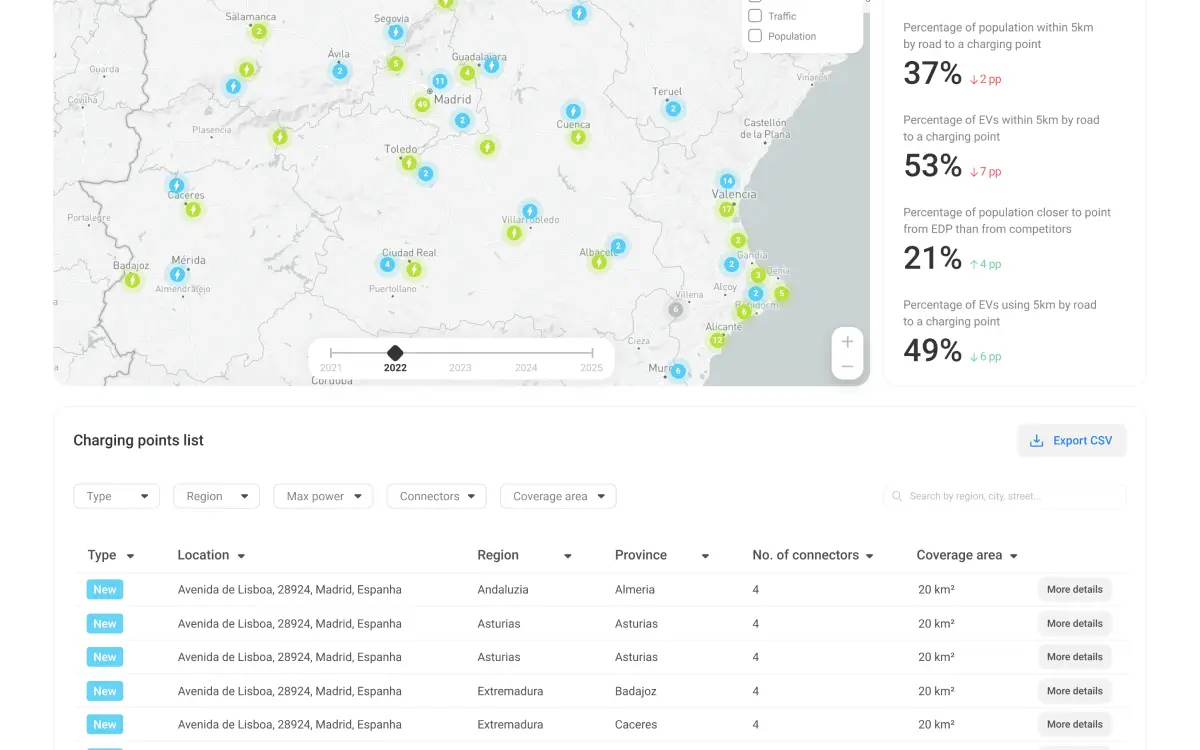Click the search by region, city, street field
Screen dimensions: 1200x750
[1005, 496]
